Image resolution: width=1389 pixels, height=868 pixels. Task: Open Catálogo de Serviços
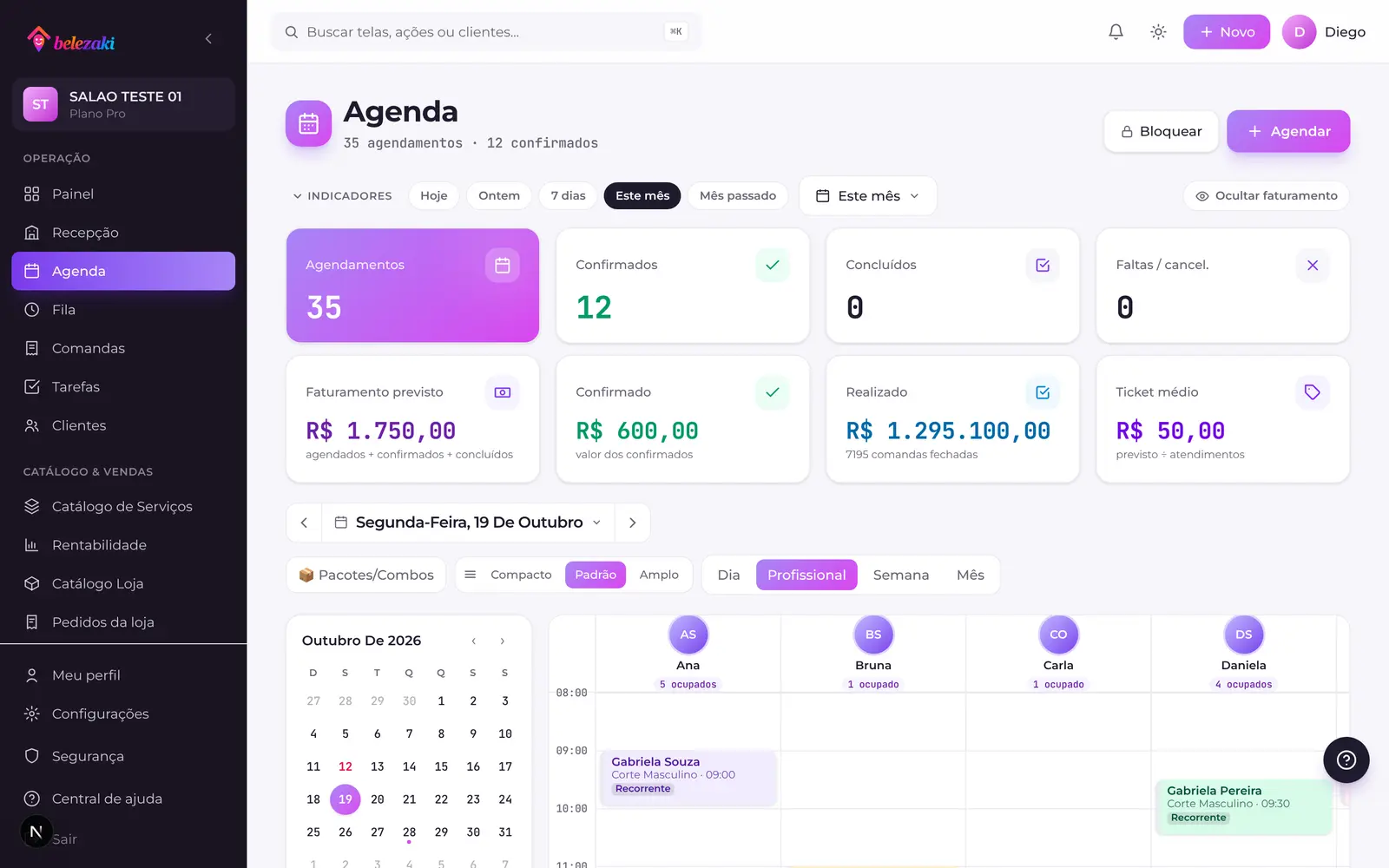coord(123,506)
